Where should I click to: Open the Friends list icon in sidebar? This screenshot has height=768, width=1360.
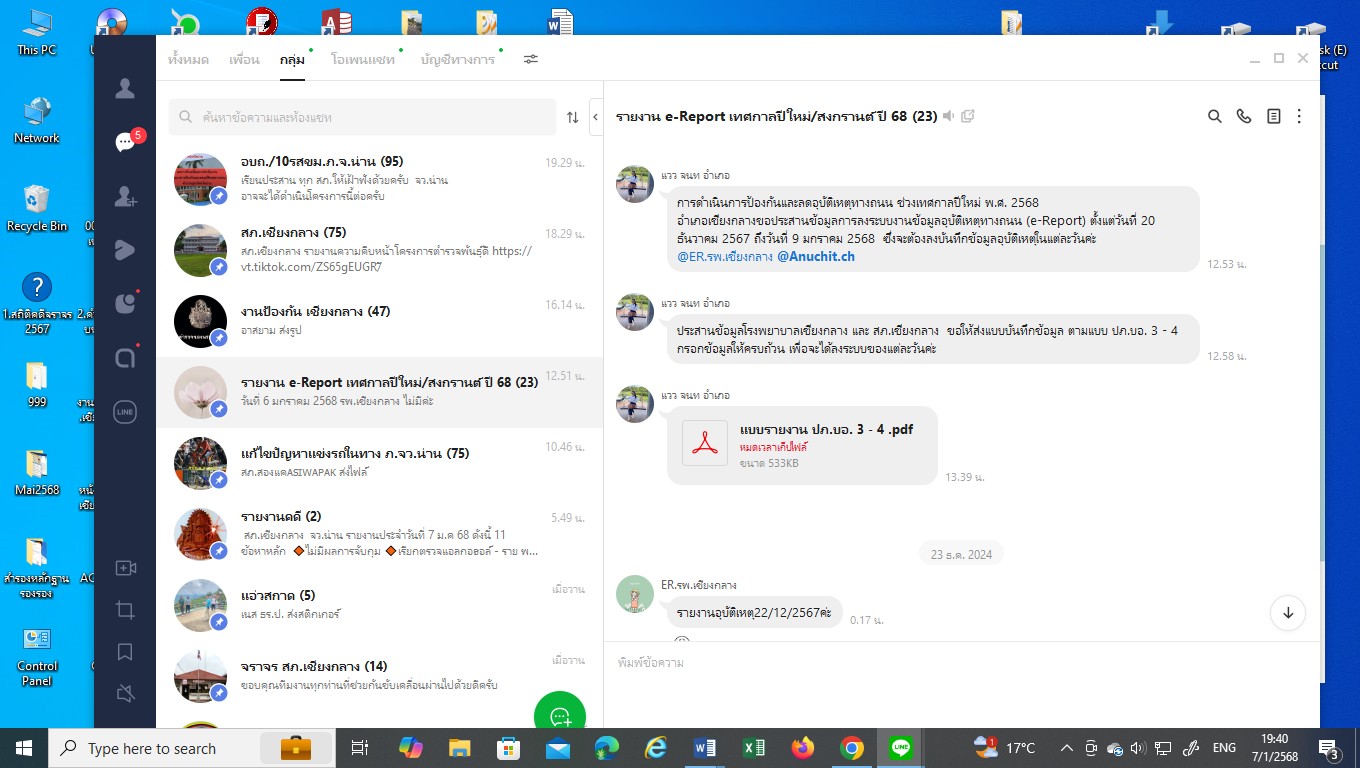(125, 89)
